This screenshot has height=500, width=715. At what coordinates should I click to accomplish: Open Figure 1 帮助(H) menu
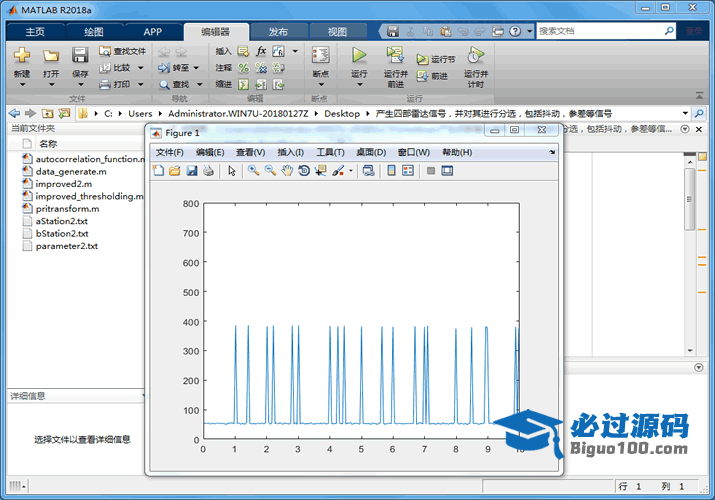(457, 152)
